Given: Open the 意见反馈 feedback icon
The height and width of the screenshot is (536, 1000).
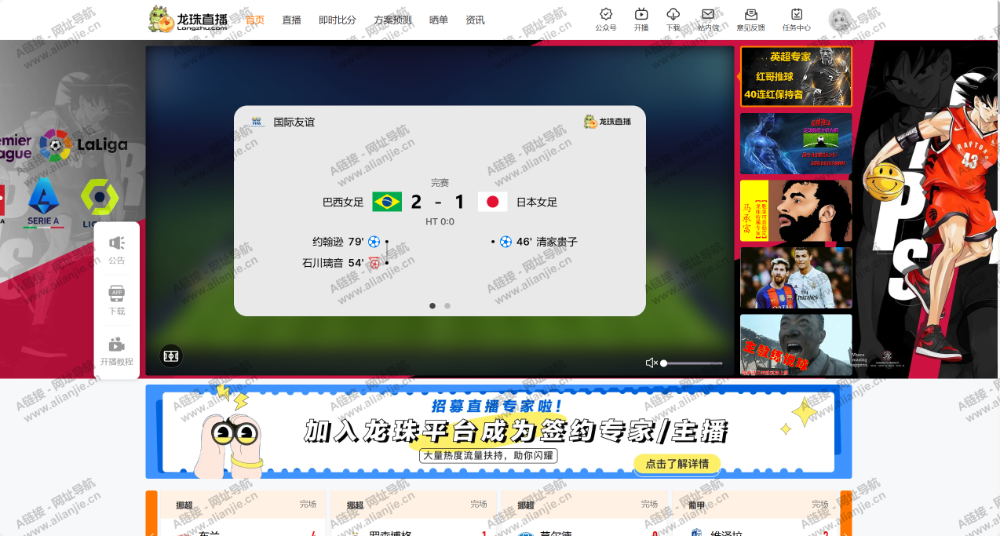Looking at the screenshot, I should coord(751,15).
